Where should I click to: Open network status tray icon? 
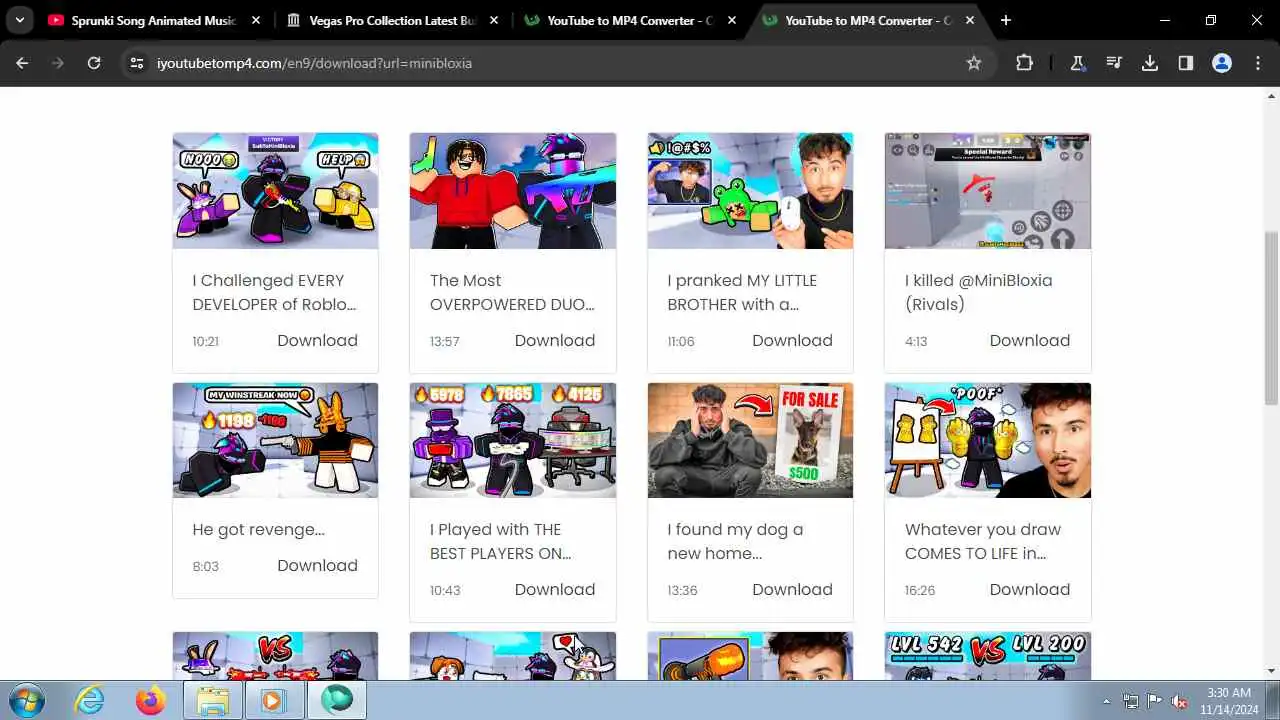coord(1131,701)
